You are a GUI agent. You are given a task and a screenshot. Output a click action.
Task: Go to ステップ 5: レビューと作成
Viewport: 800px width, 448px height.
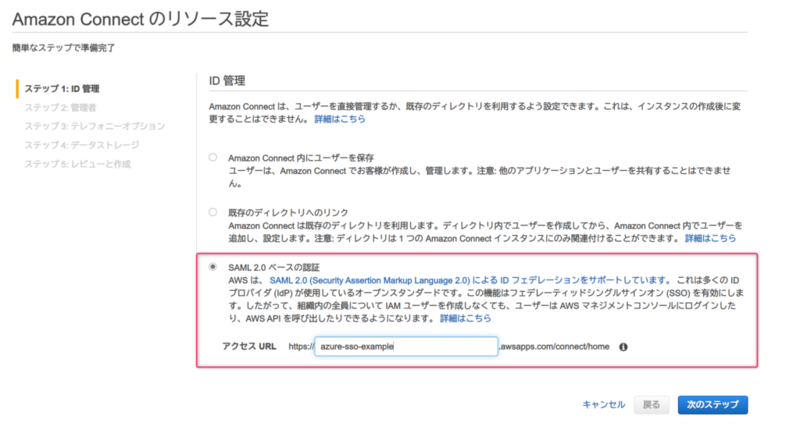pos(78,164)
